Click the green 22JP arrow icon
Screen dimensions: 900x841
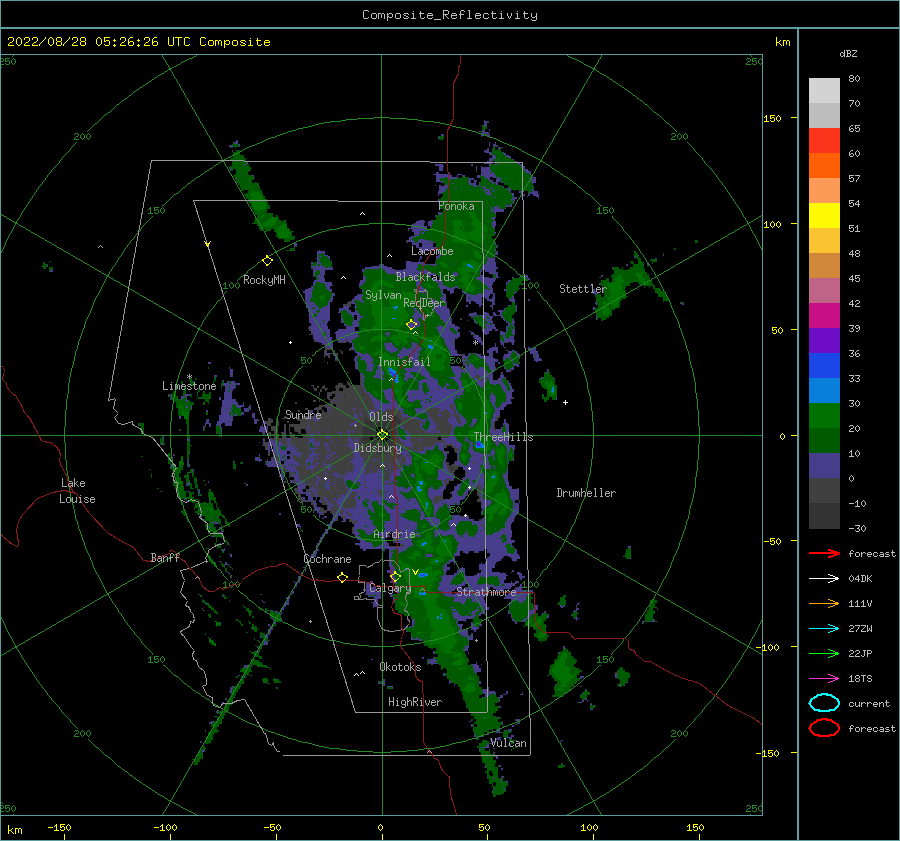click(824, 653)
